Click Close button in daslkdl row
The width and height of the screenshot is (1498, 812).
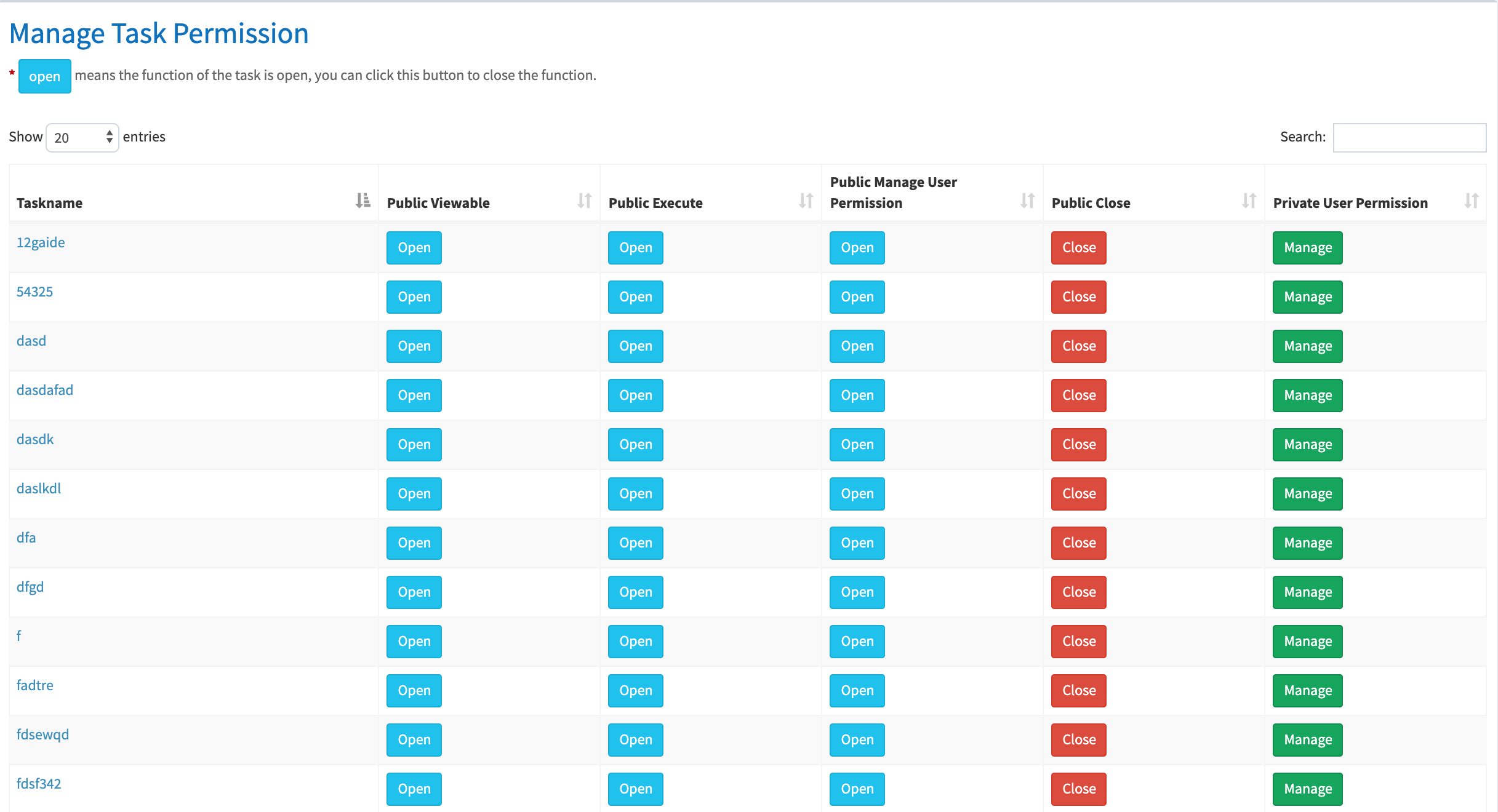(1079, 494)
